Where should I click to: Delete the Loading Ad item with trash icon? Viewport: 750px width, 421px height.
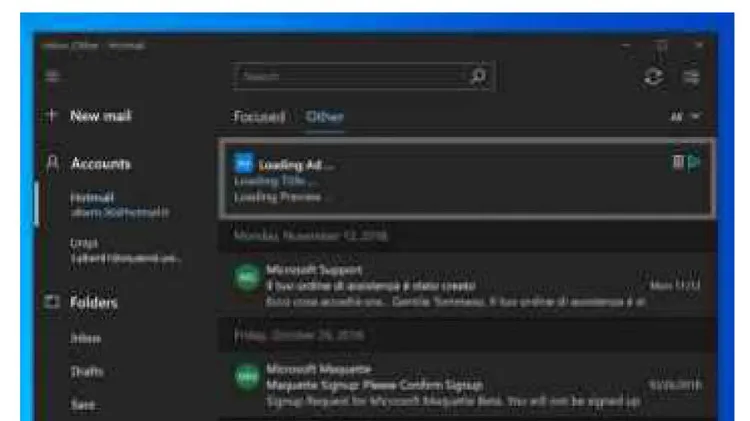[678, 163]
